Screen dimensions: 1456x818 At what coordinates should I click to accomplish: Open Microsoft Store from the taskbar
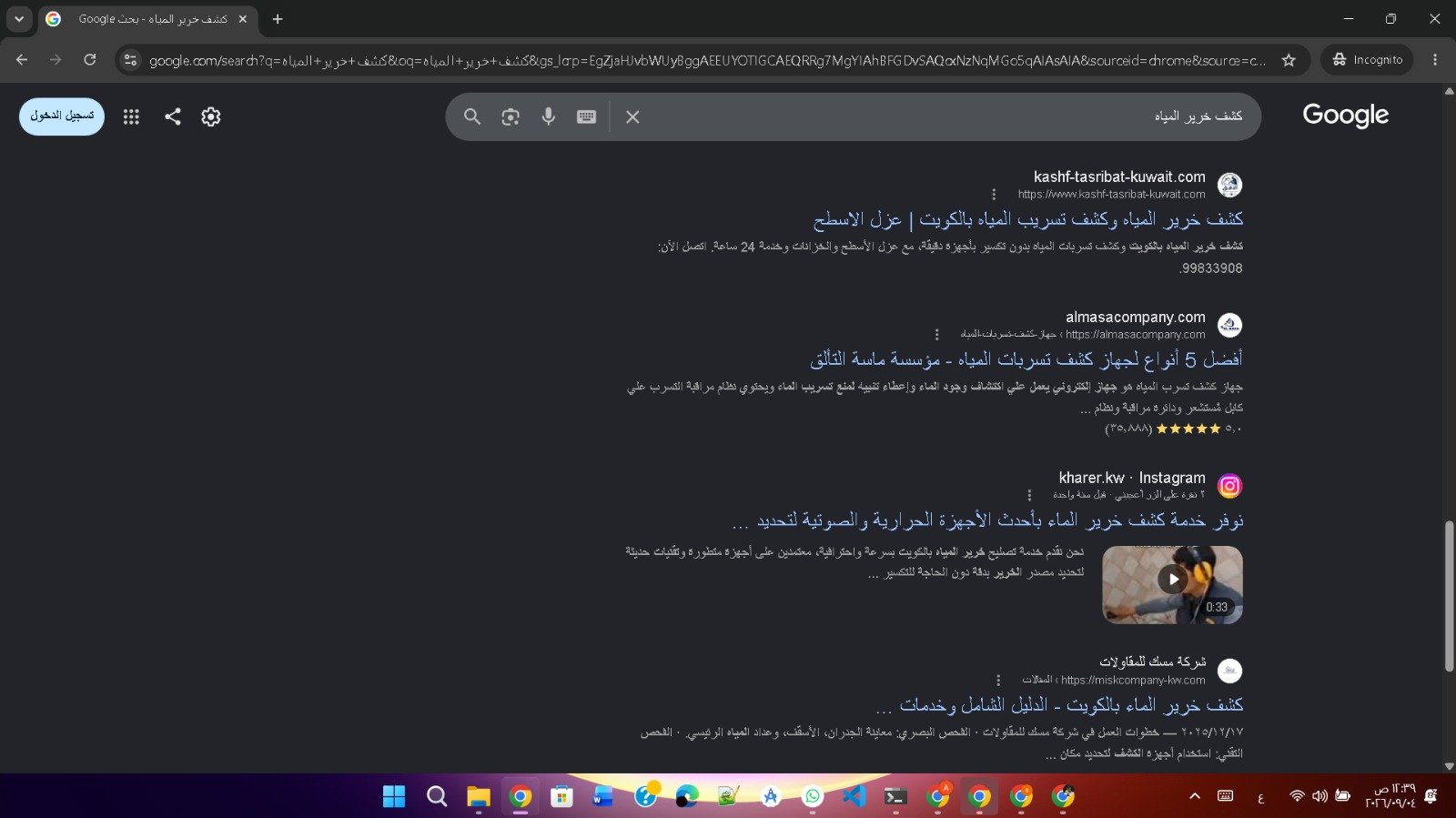pyautogui.click(x=561, y=796)
